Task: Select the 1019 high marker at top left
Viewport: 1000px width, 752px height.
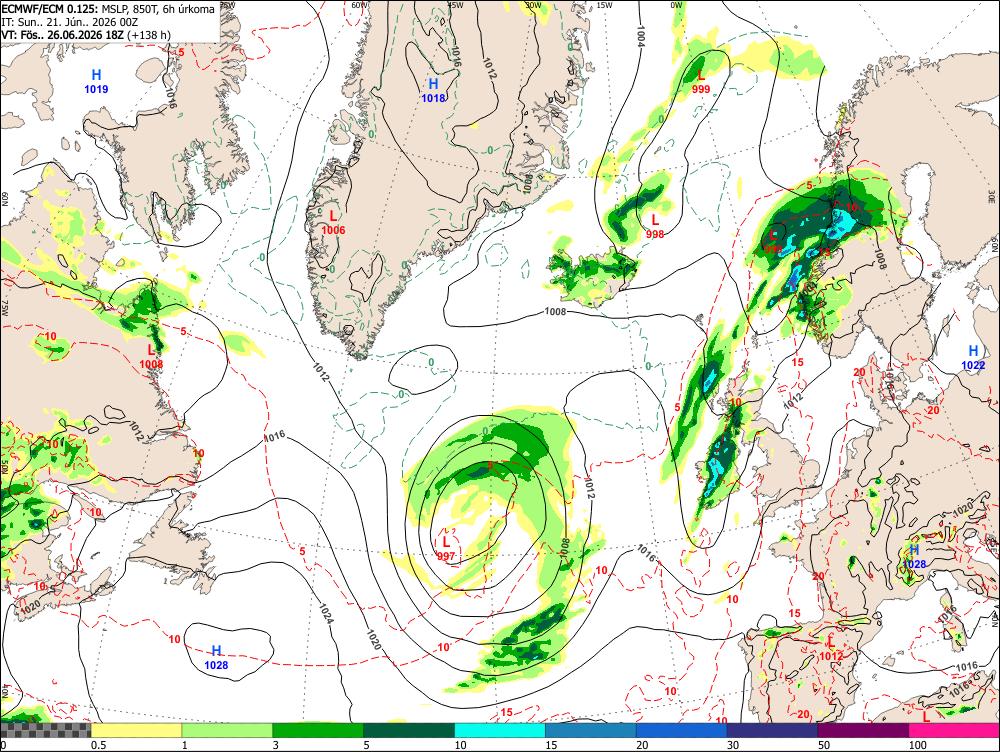Action: [x=96, y=82]
